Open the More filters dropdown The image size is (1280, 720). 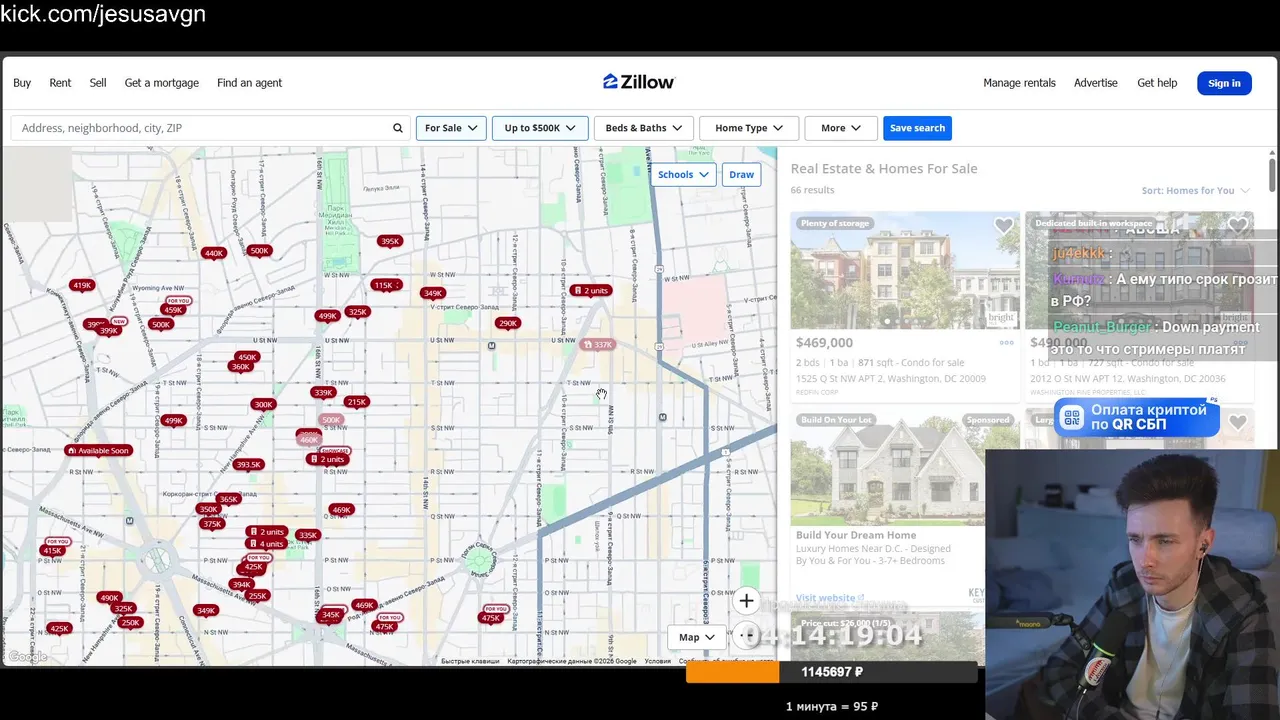(841, 128)
